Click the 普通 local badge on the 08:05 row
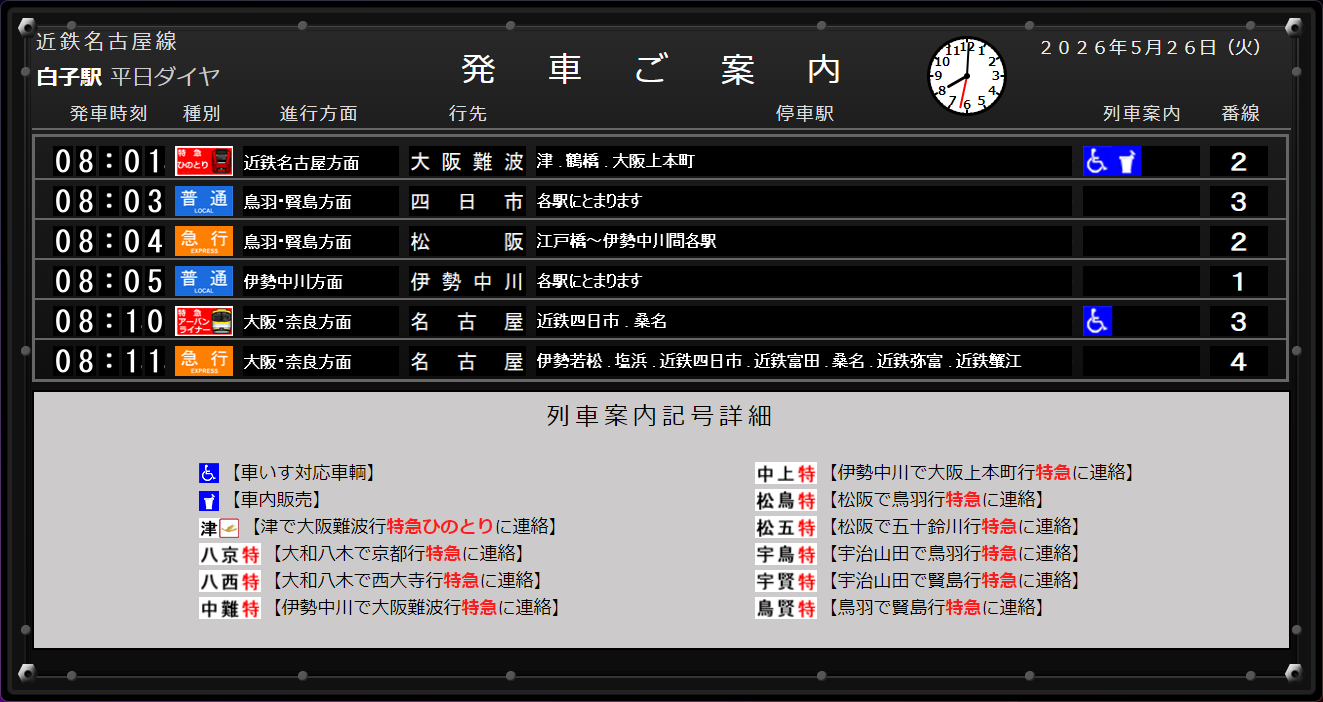1323x702 pixels. point(204,281)
